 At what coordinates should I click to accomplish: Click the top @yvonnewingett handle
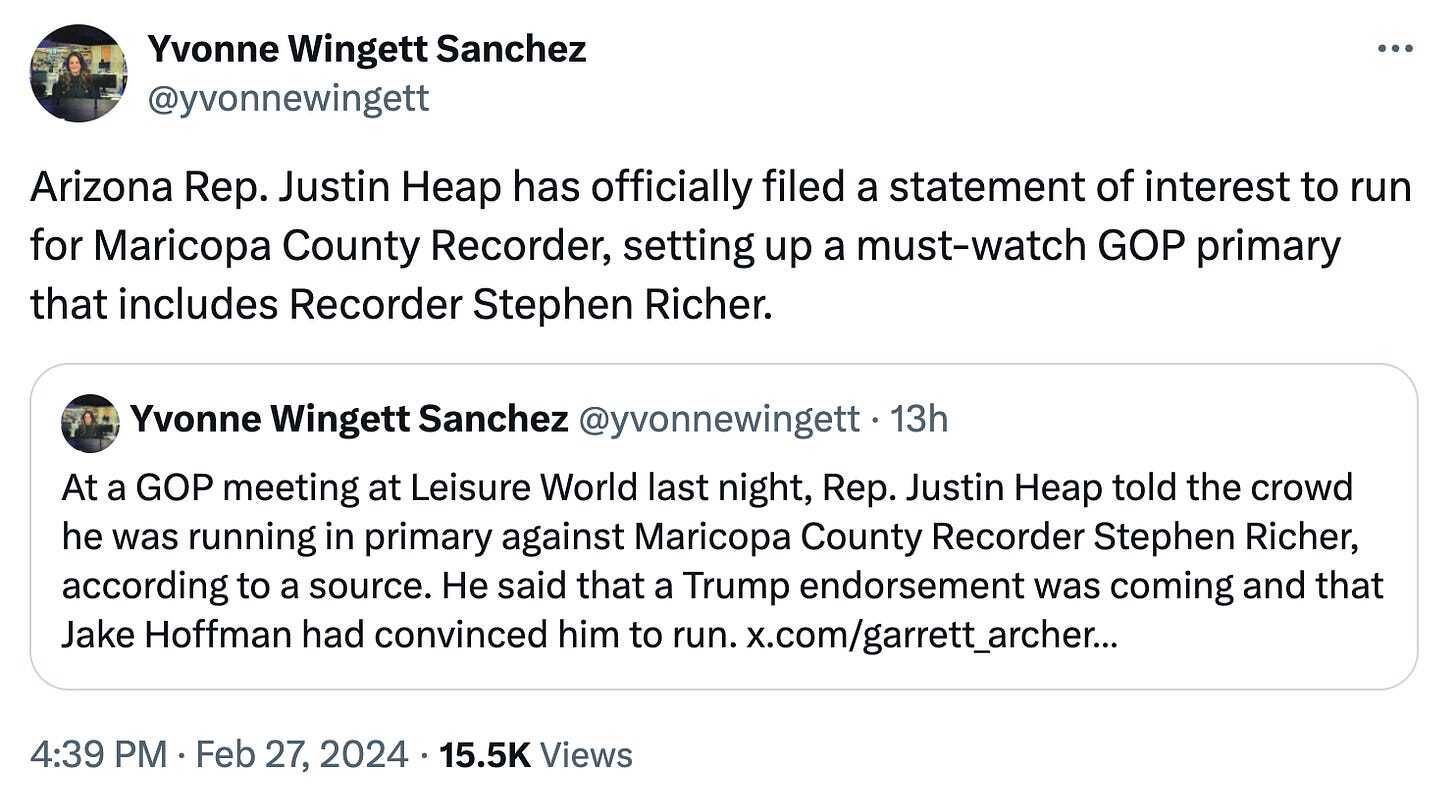[x=288, y=98]
